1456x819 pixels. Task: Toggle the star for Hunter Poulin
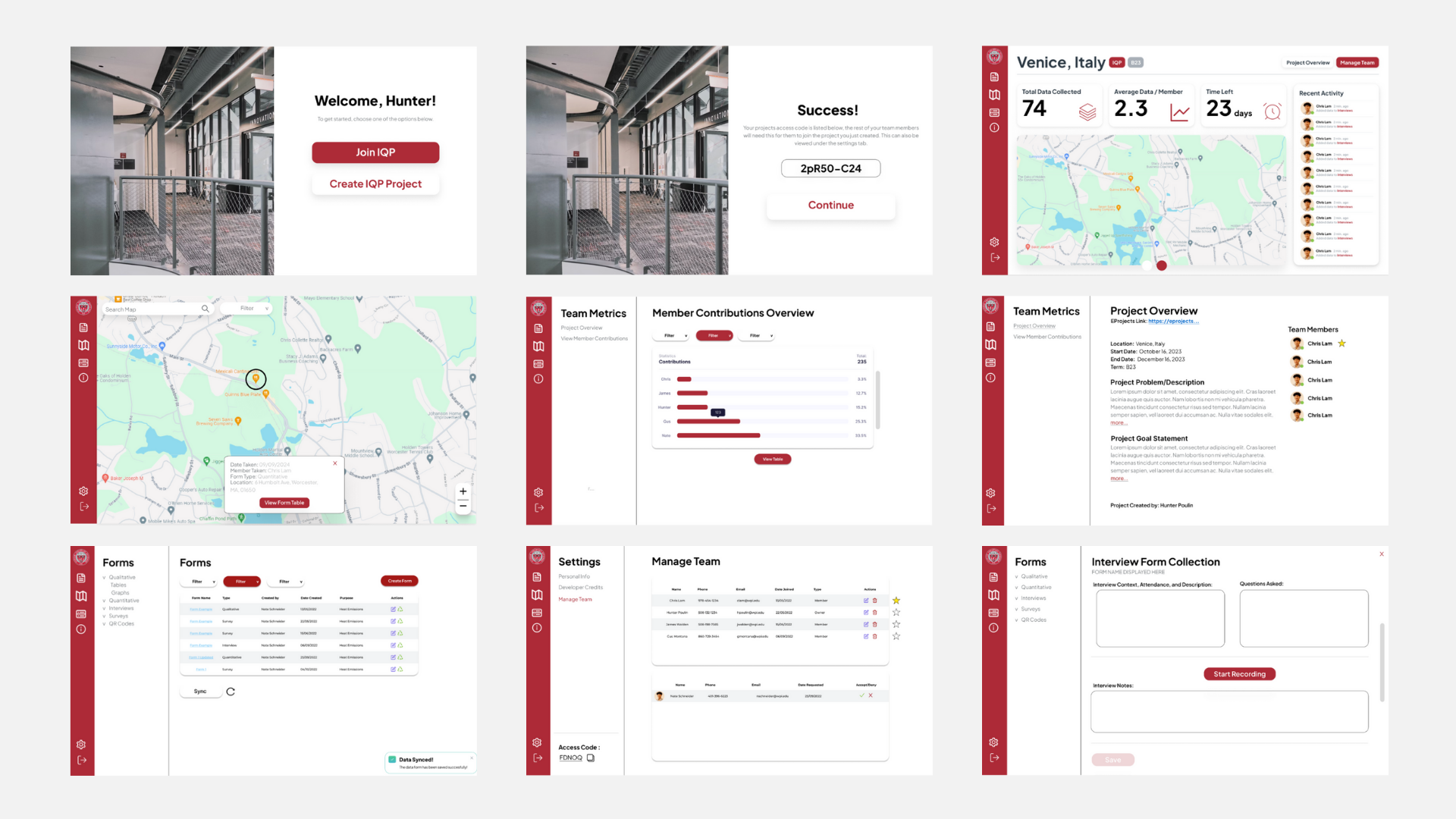tap(896, 612)
